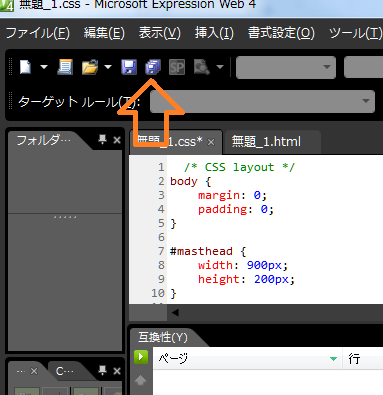The image size is (383, 395).
Task: Expand the Open folder dropdown arrow
Action: (108, 67)
